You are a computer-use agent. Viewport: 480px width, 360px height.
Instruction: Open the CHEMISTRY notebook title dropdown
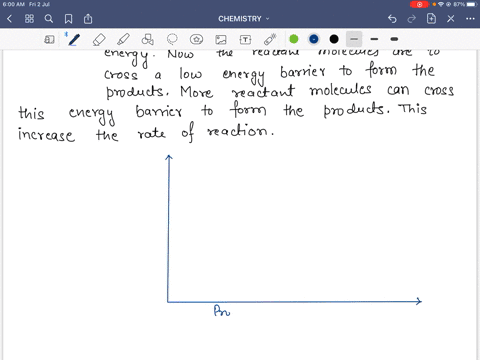click(x=244, y=19)
